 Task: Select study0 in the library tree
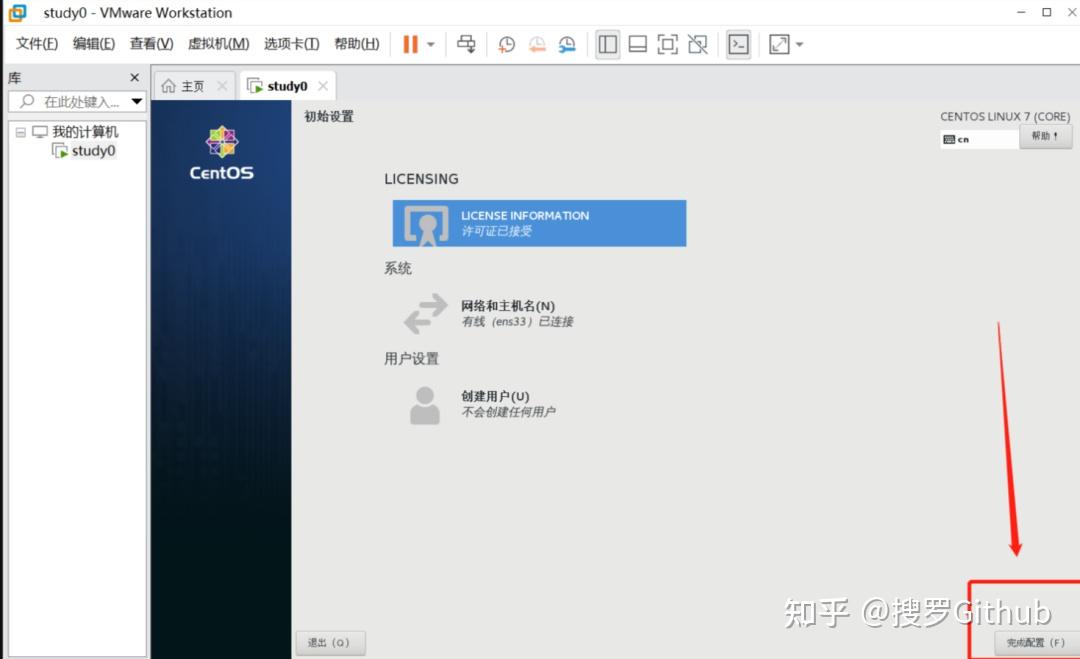pos(93,151)
